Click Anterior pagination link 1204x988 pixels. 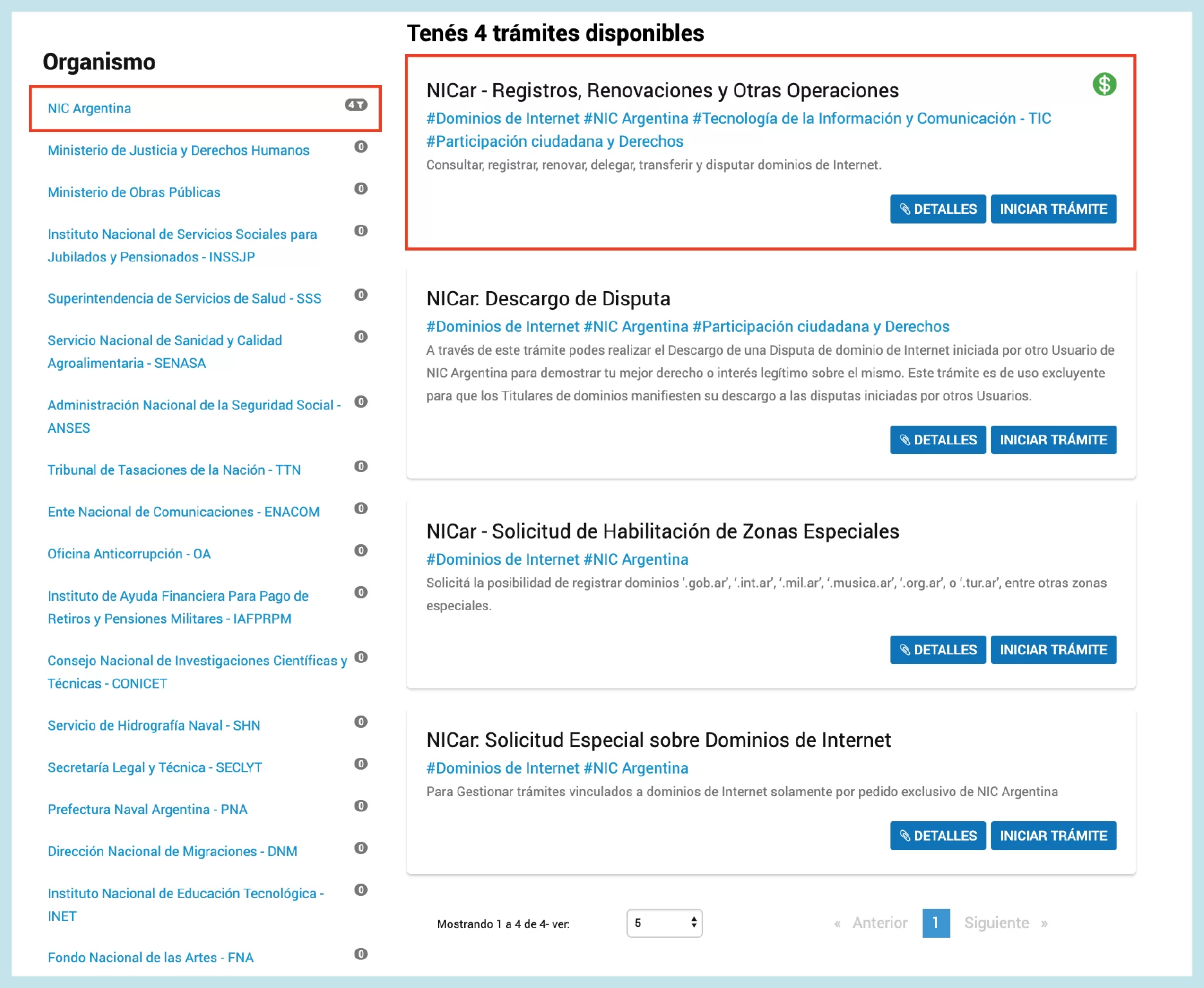point(879,923)
